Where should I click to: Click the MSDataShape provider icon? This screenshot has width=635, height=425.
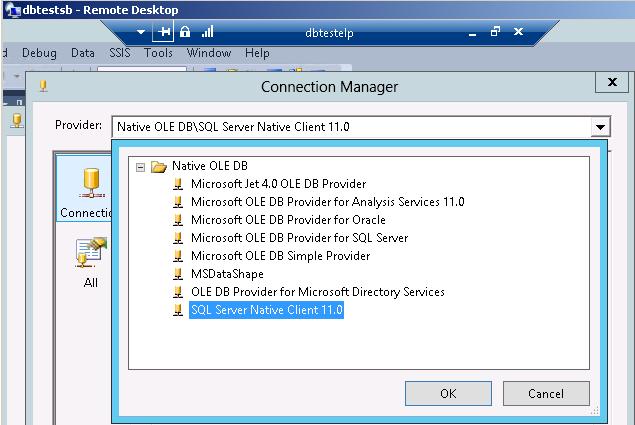(178, 274)
